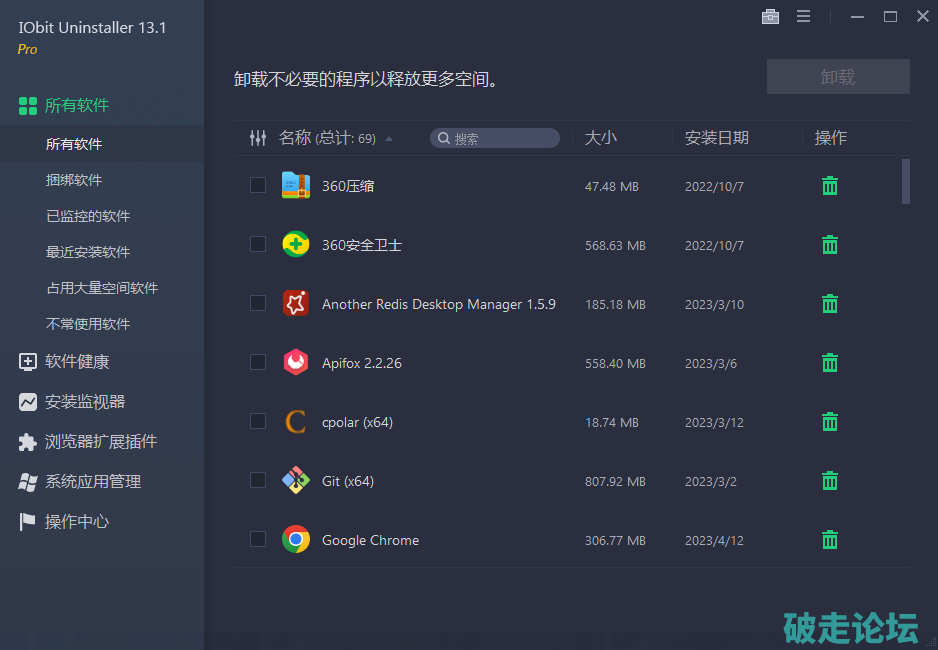The height and width of the screenshot is (650, 938).
Task: Expand the 软件健康 sidebar section
Action: point(77,361)
